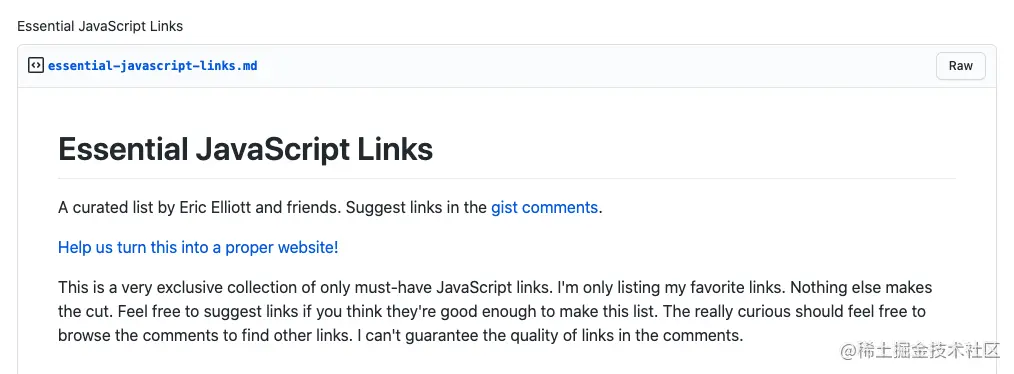Click the 'Feel free to suggest links' sentence

(388, 311)
